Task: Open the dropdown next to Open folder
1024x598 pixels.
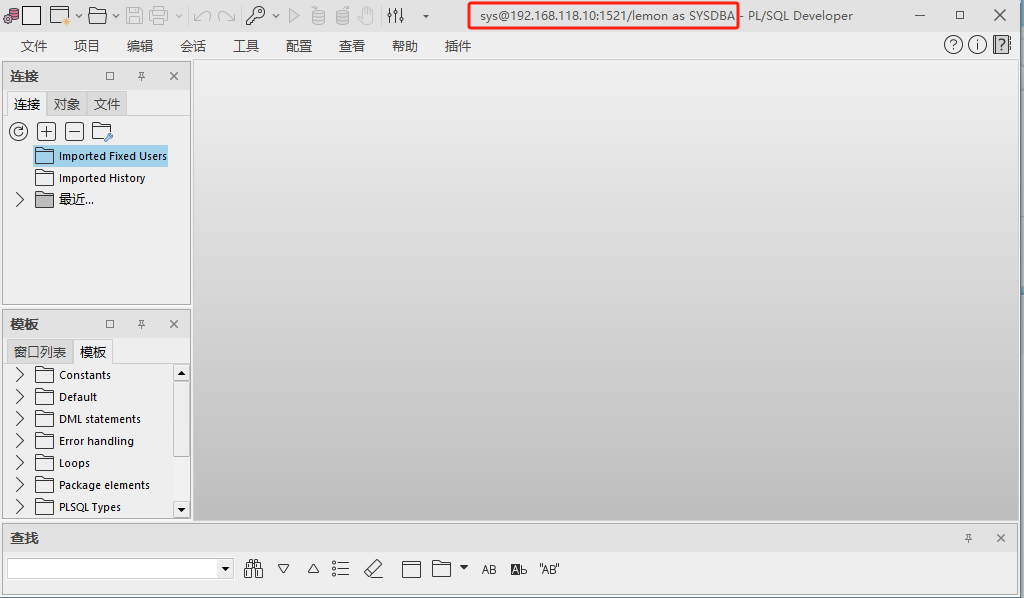Action: coord(116,16)
